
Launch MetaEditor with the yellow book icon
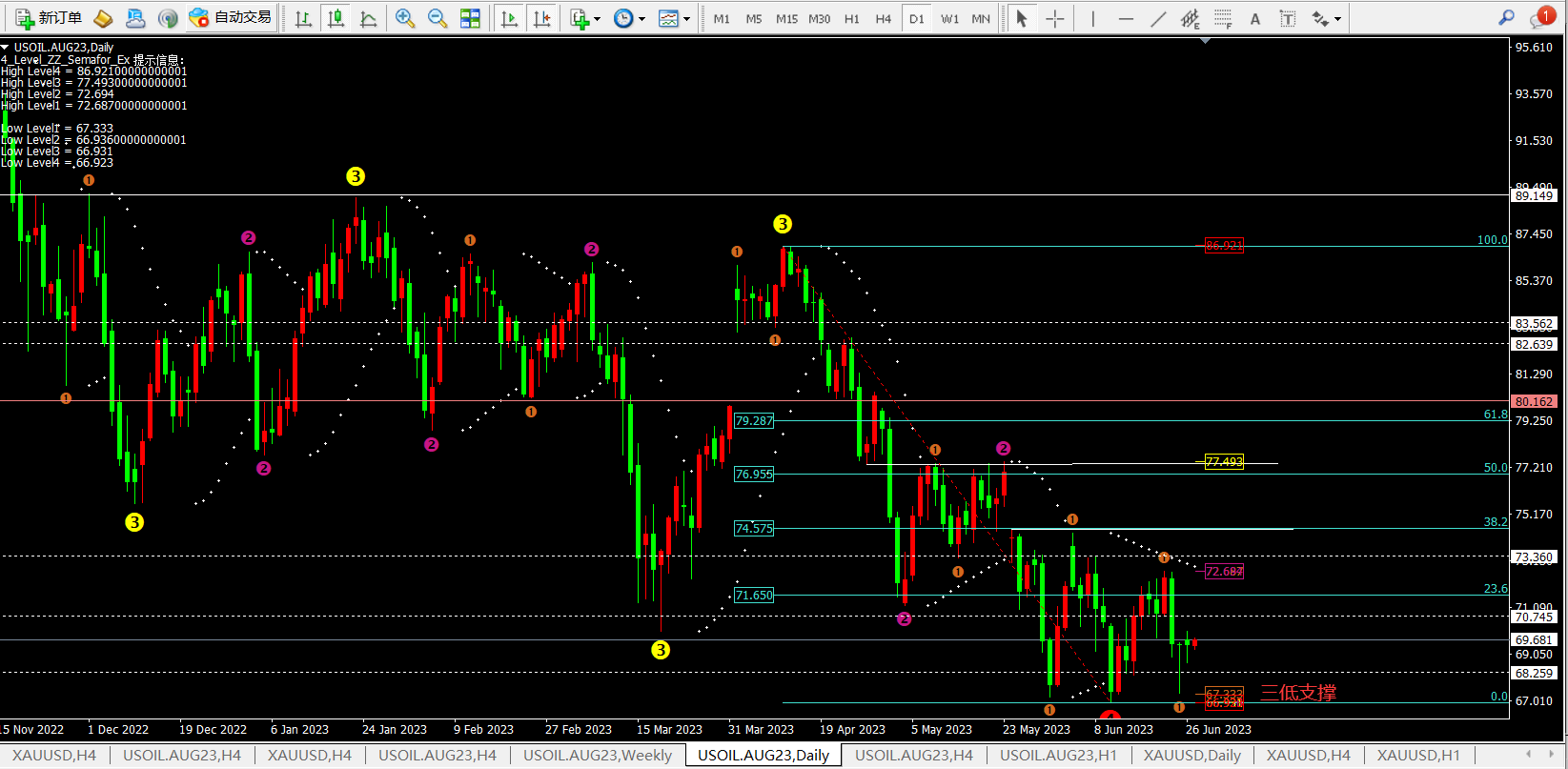pos(103,18)
